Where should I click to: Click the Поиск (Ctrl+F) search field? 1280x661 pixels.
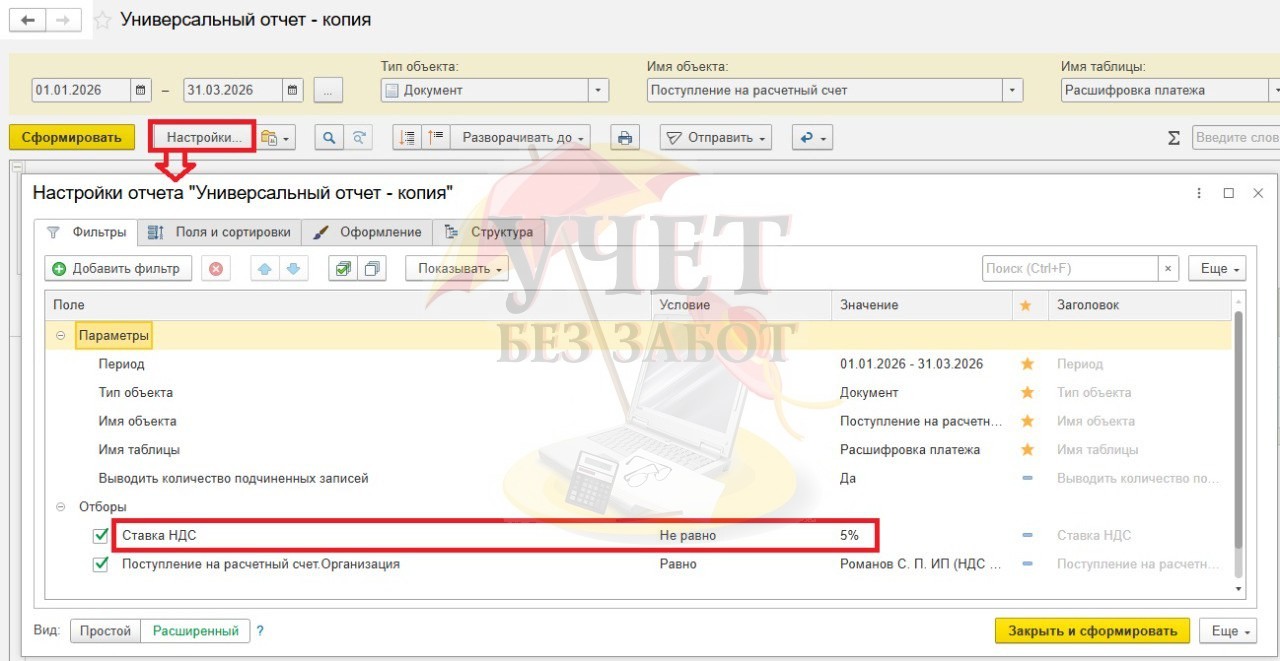[x=1069, y=268]
